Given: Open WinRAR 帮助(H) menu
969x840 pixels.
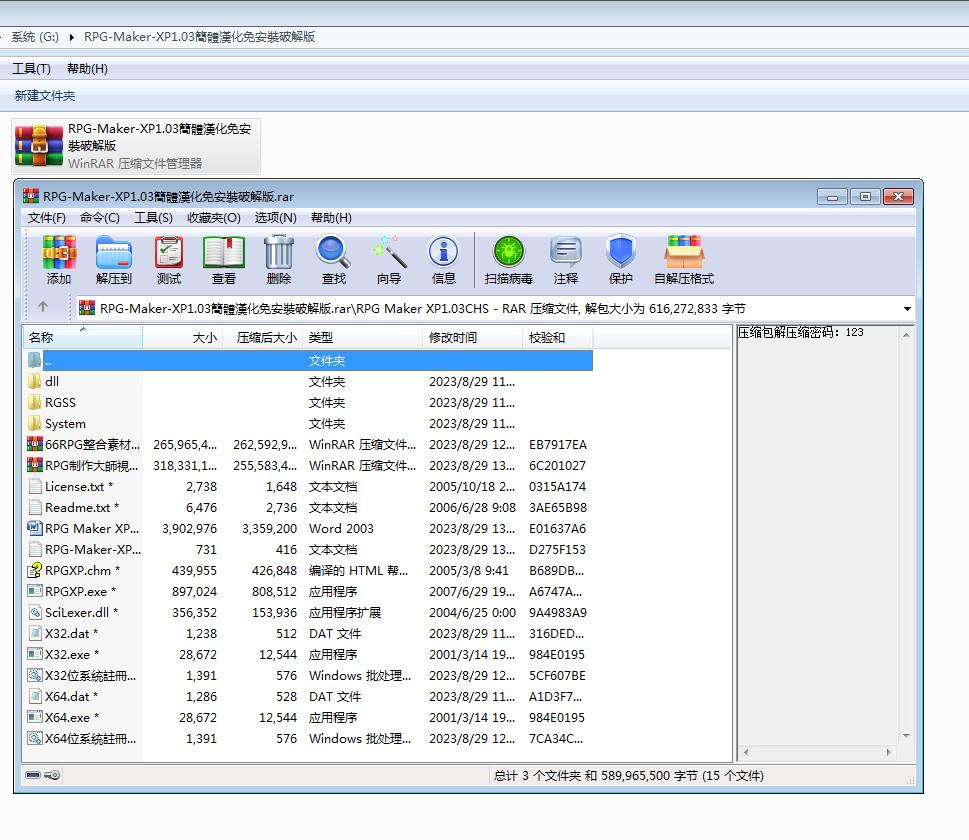Looking at the screenshot, I should 331,218.
